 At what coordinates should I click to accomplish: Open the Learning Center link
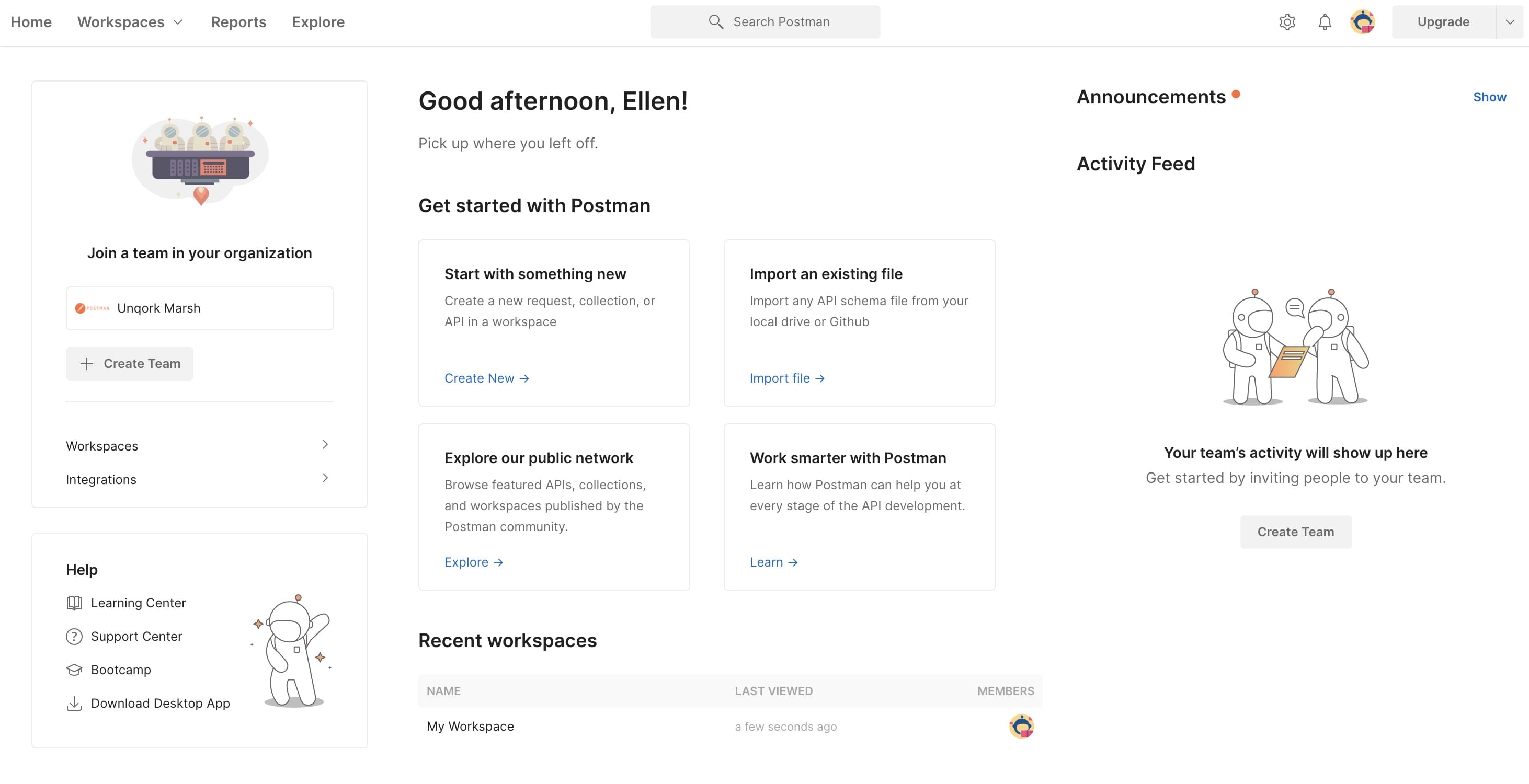click(138, 603)
